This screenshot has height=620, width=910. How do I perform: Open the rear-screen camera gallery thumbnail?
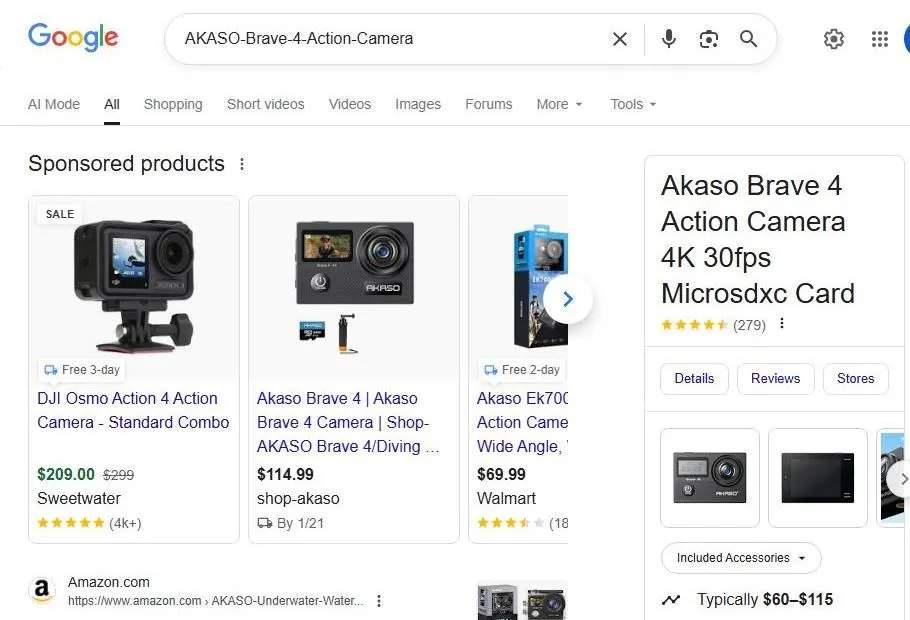click(818, 478)
